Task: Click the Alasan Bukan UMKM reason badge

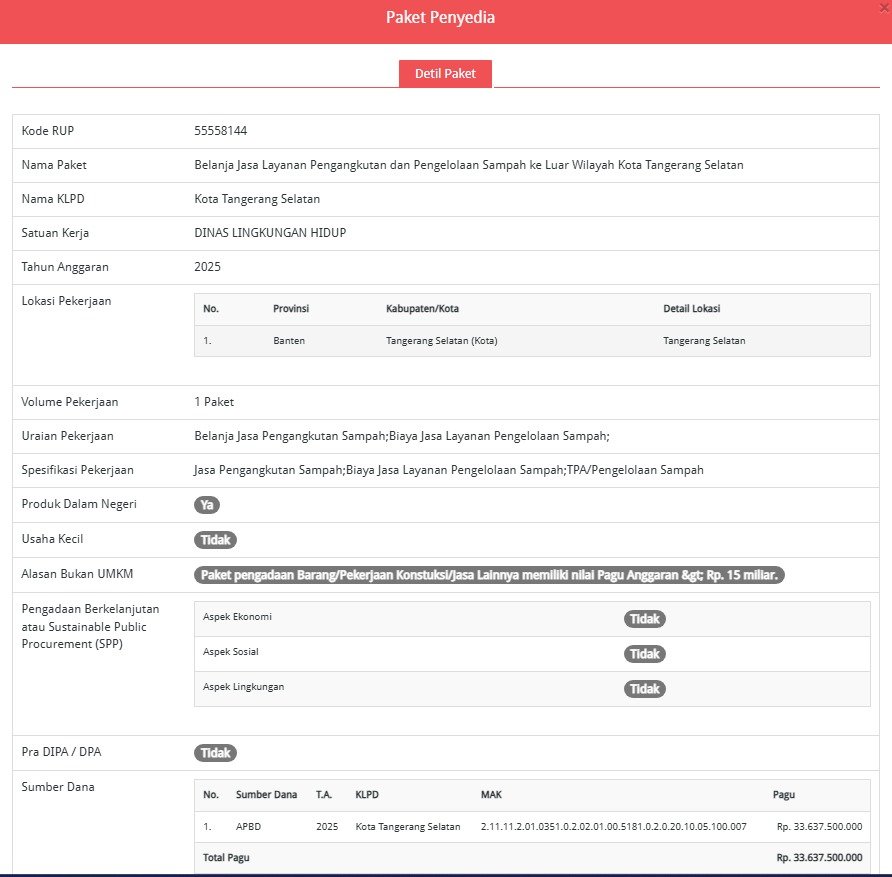Action: pyautogui.click(x=489, y=575)
